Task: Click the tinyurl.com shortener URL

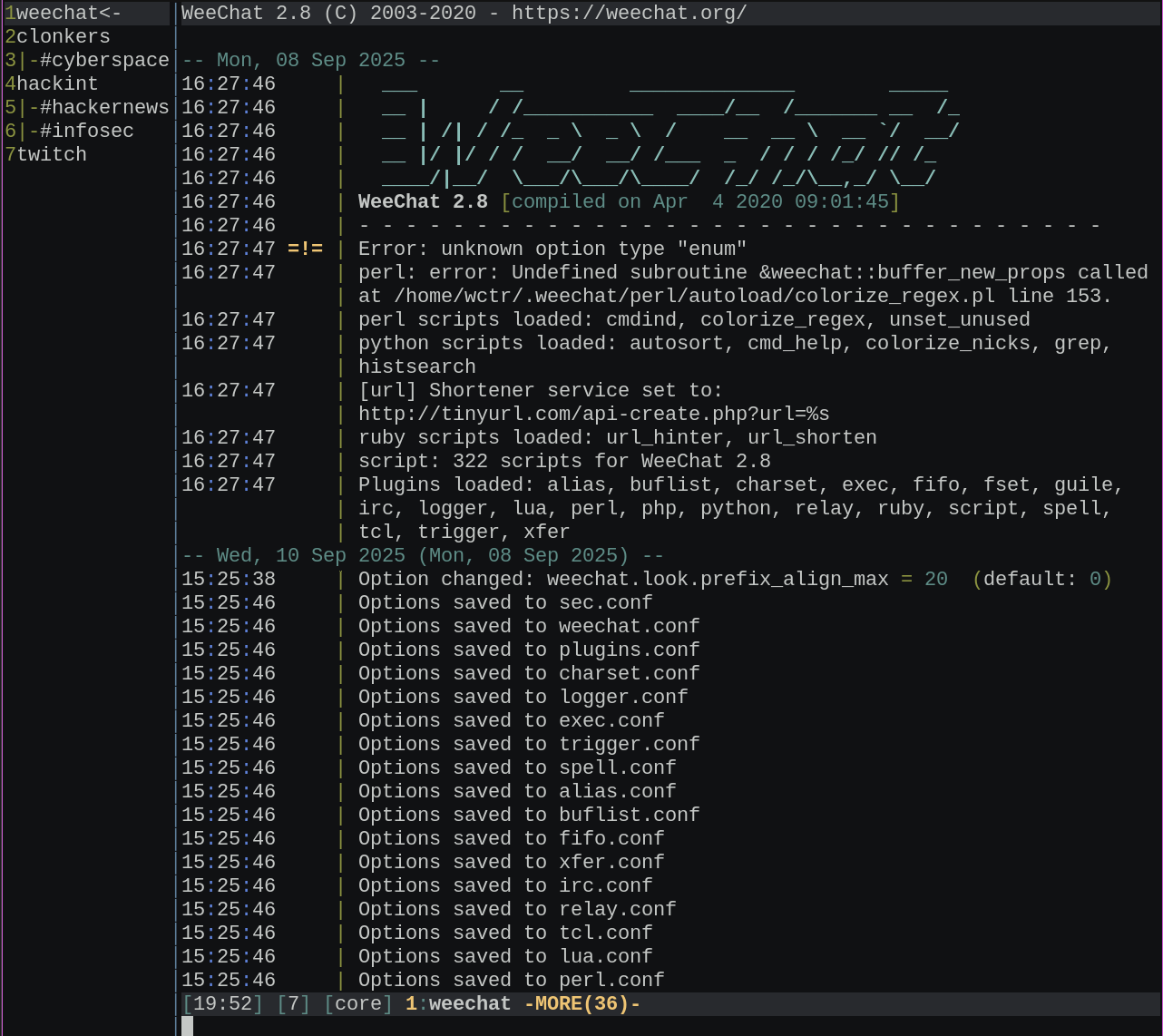Action: click(592, 414)
